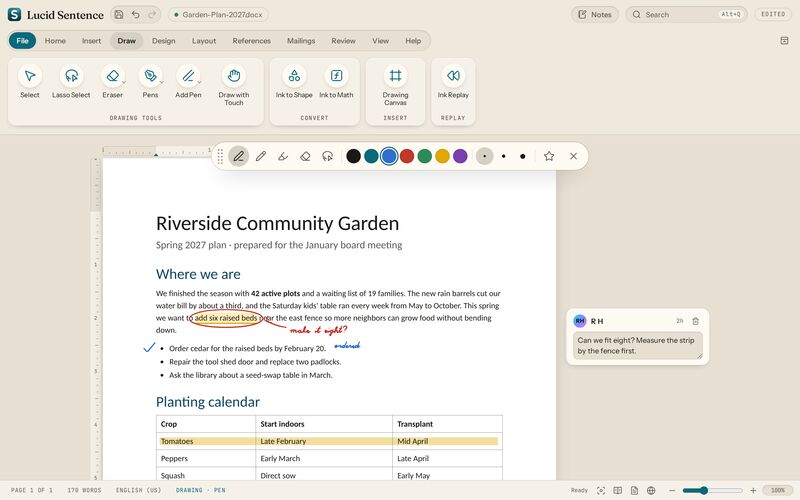Switch to the Insert tab
The width and height of the screenshot is (800, 500).
[91, 41]
